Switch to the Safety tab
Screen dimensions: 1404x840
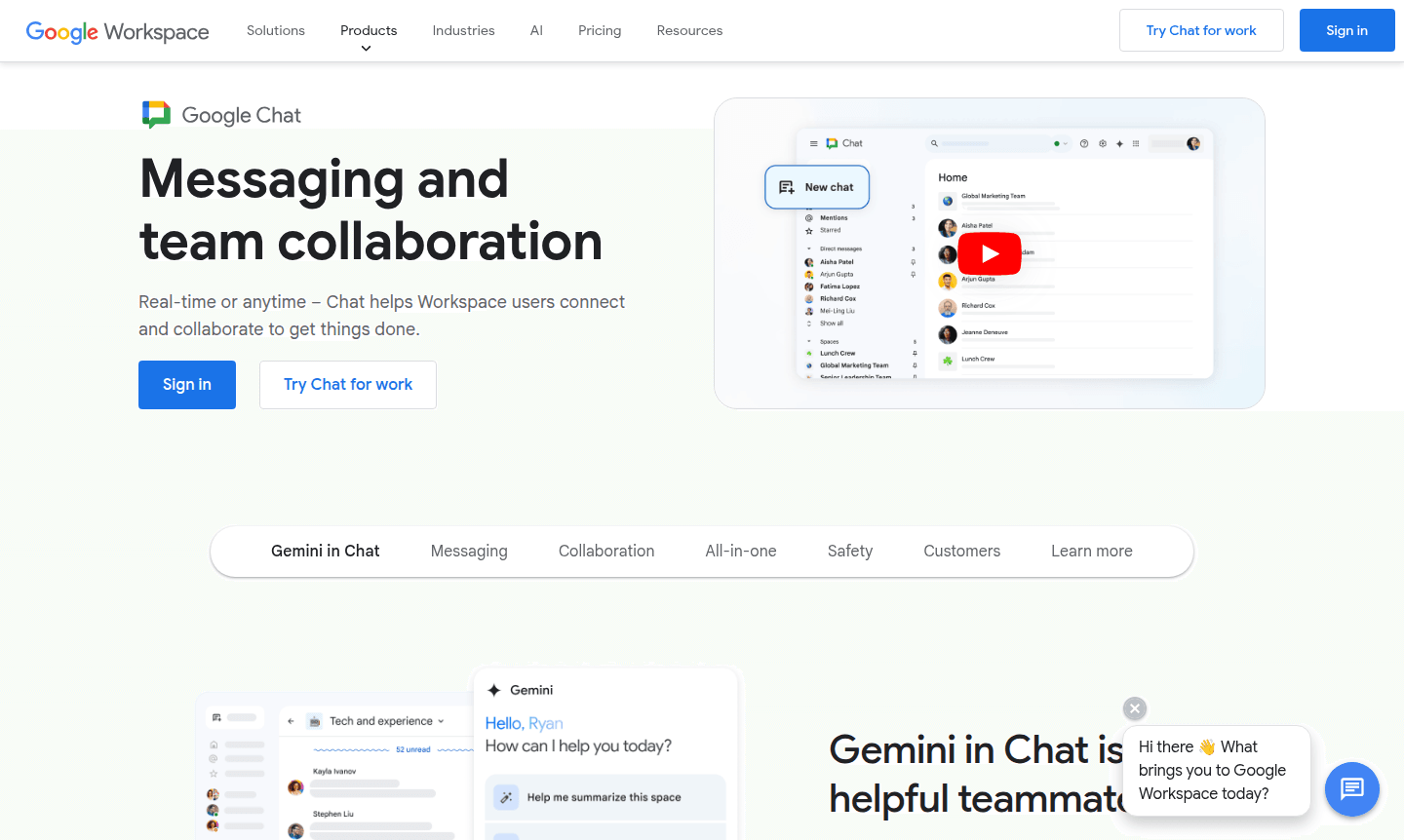pyautogui.click(x=849, y=551)
